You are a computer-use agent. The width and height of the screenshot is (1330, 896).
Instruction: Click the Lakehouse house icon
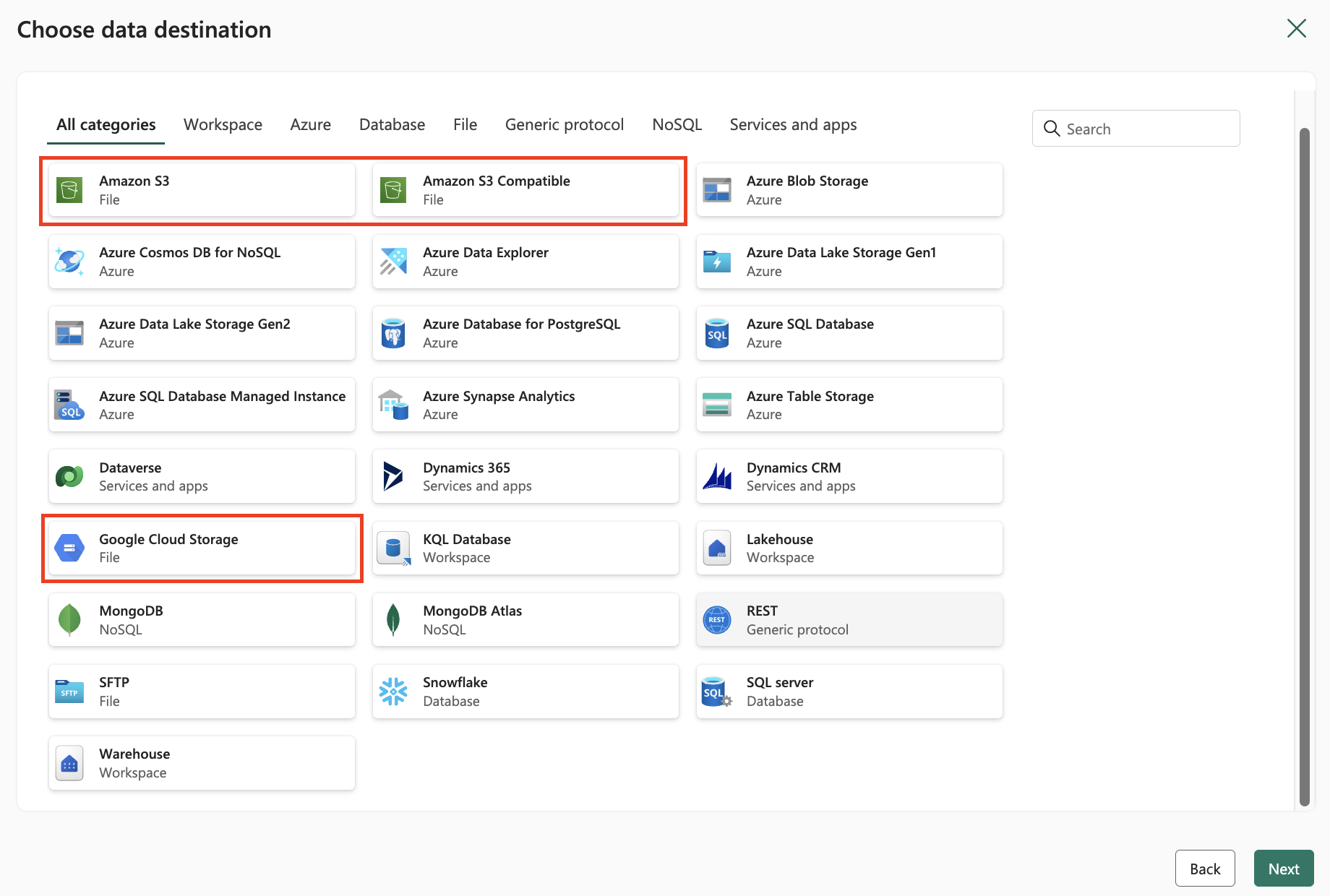pyautogui.click(x=717, y=548)
